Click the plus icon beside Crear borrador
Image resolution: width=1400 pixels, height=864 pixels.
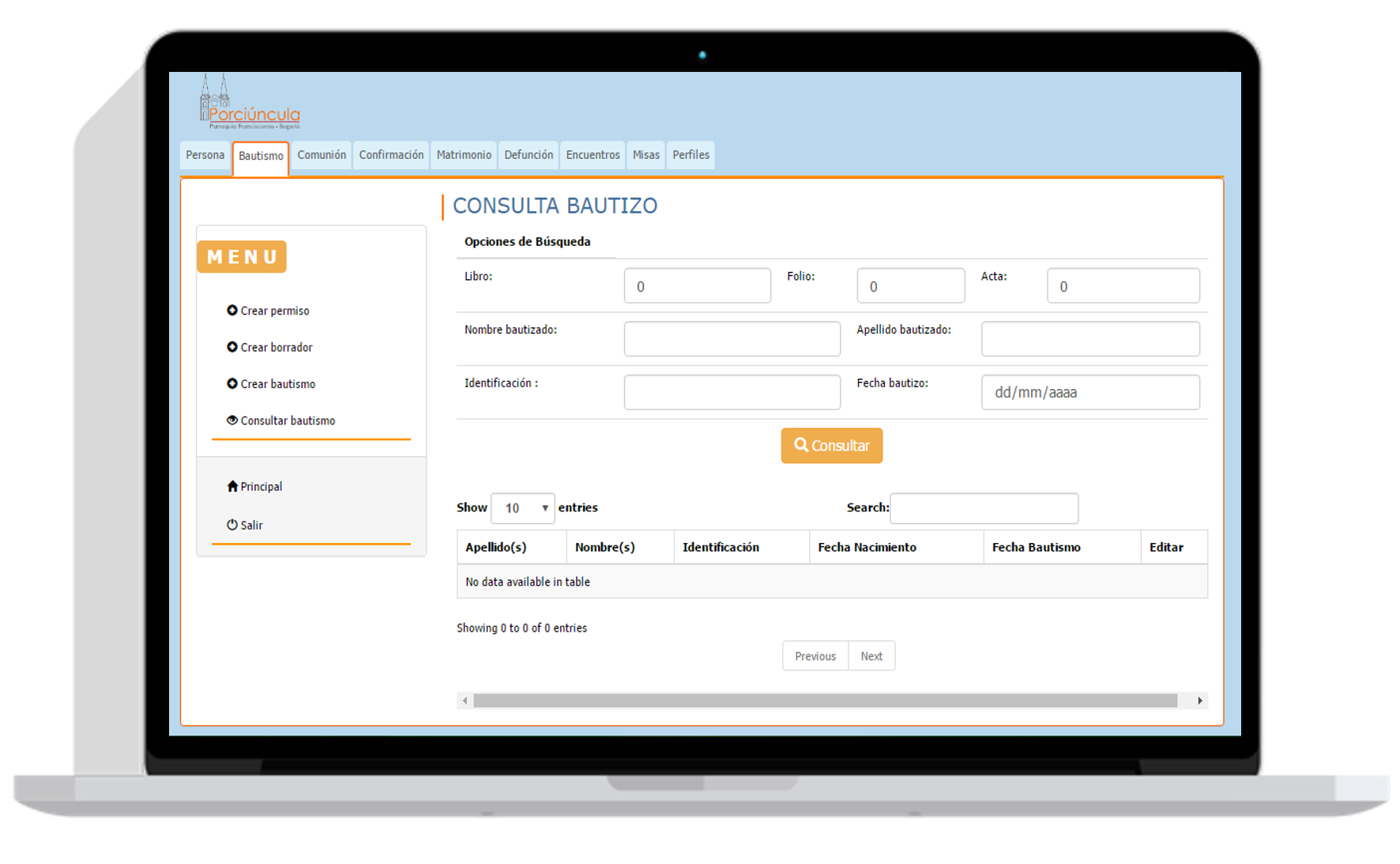[232, 347]
